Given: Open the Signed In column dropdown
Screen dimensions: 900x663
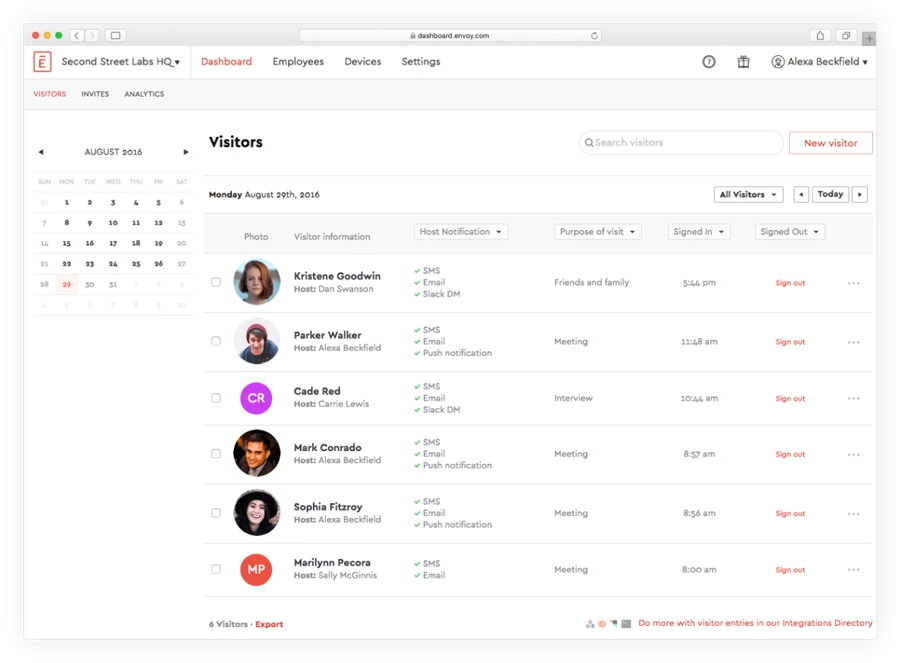Looking at the screenshot, I should tap(699, 232).
